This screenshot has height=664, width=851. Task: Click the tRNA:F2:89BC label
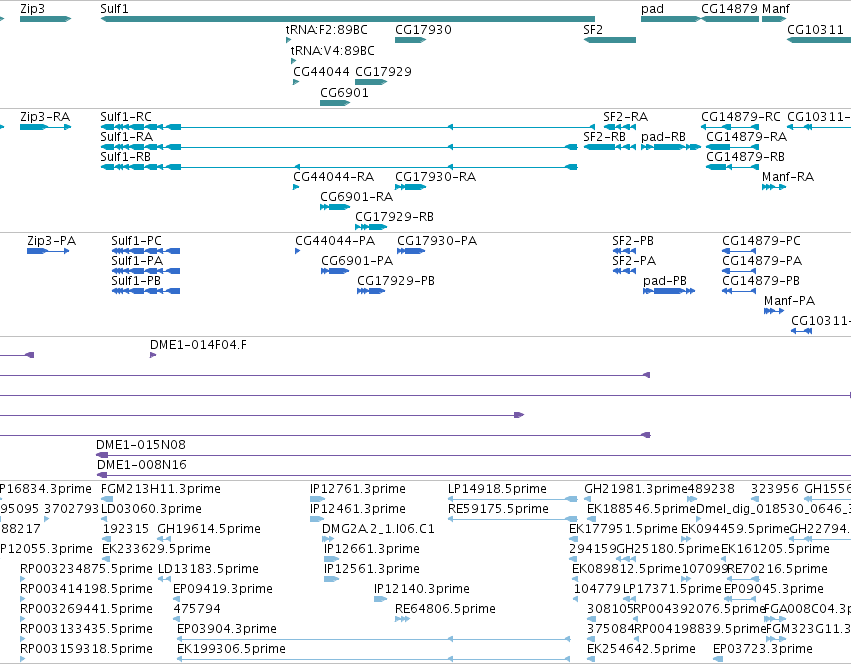[x=327, y=30]
